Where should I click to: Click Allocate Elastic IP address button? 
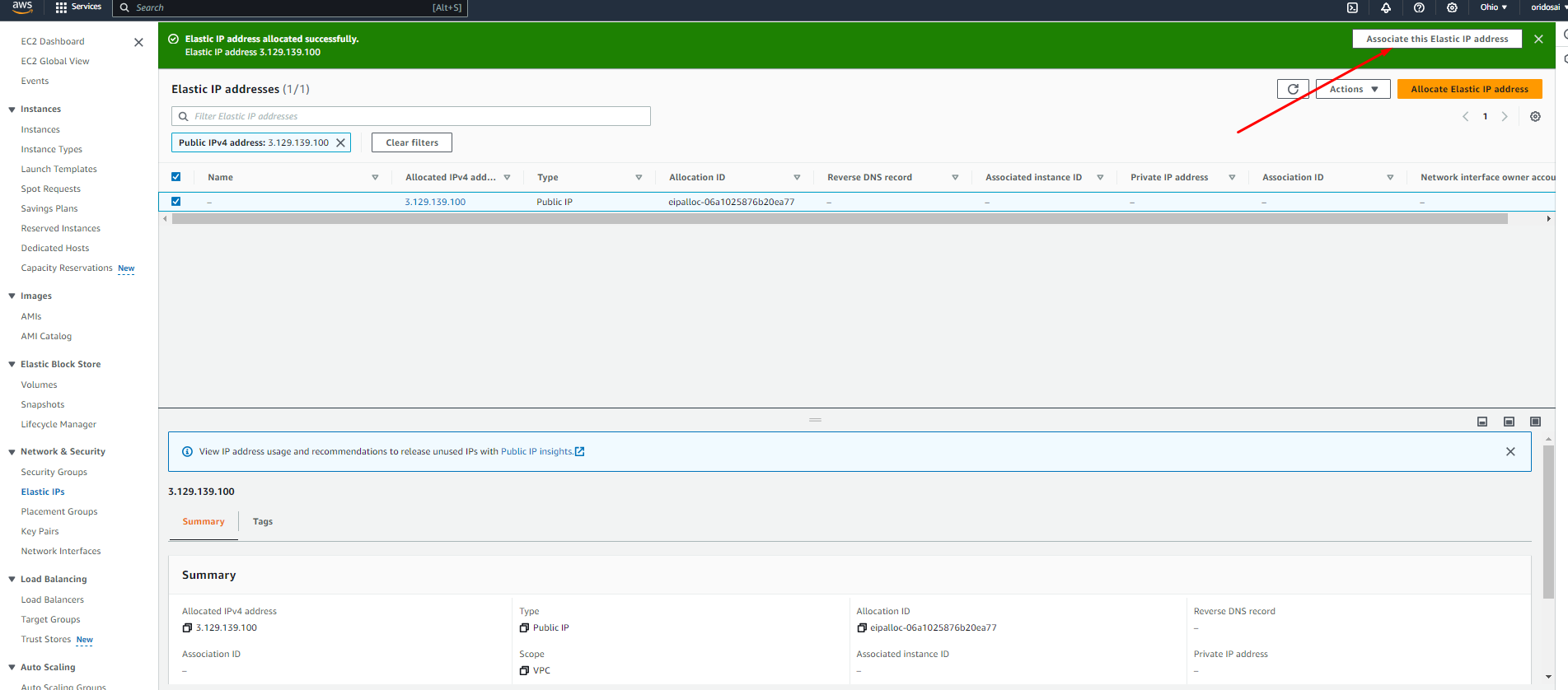pos(1469,89)
